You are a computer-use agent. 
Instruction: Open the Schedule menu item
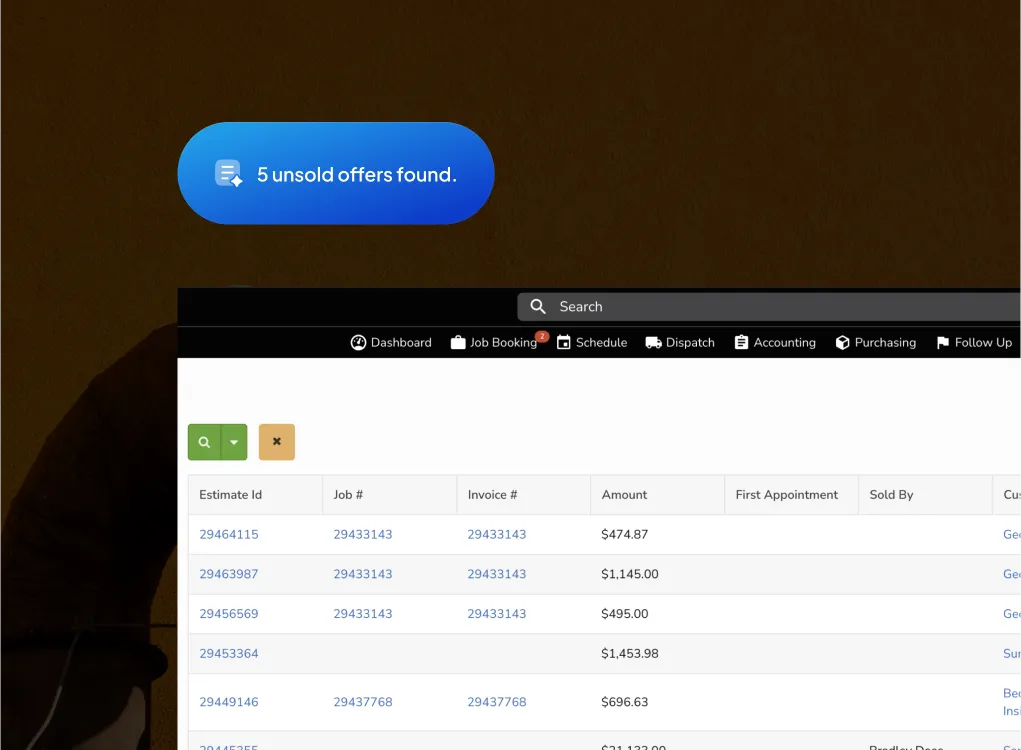tap(592, 342)
